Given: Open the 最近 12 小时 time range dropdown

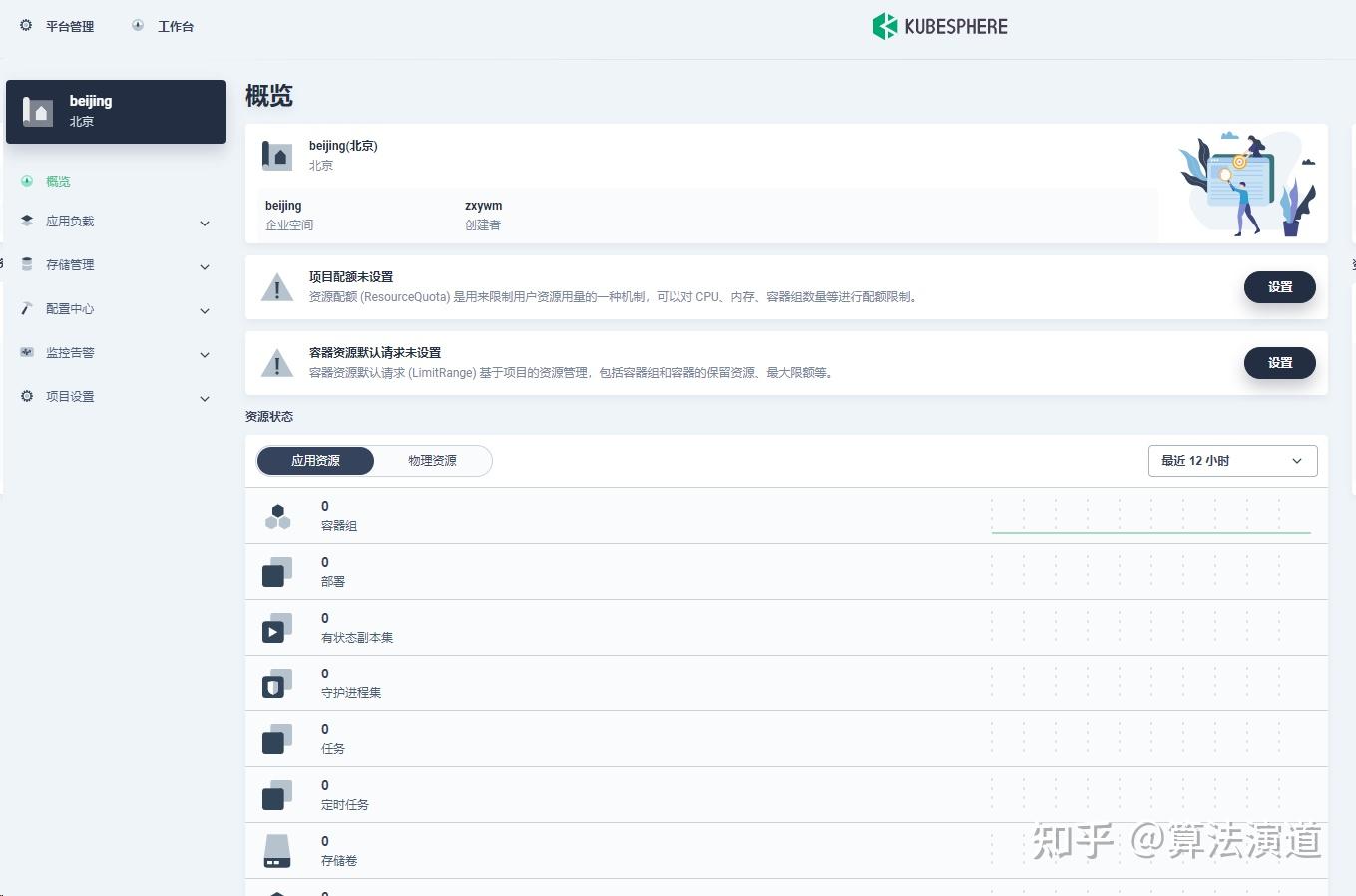Looking at the screenshot, I should 1231,460.
